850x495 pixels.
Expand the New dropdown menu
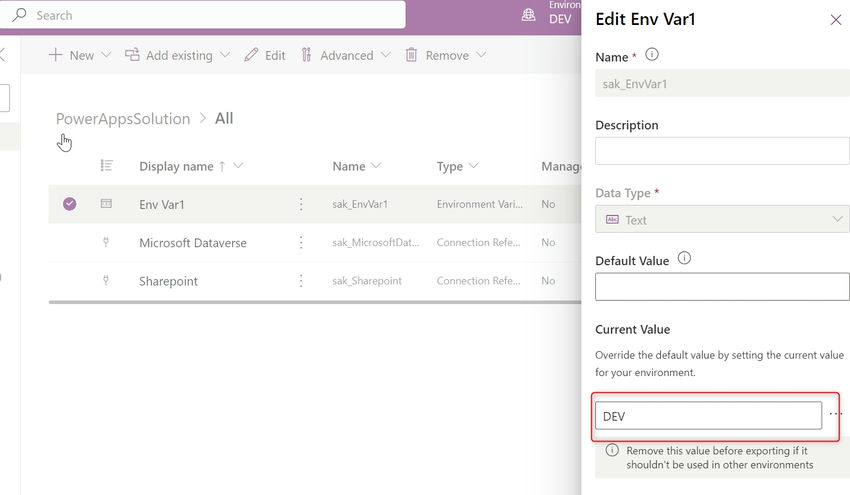(106, 55)
